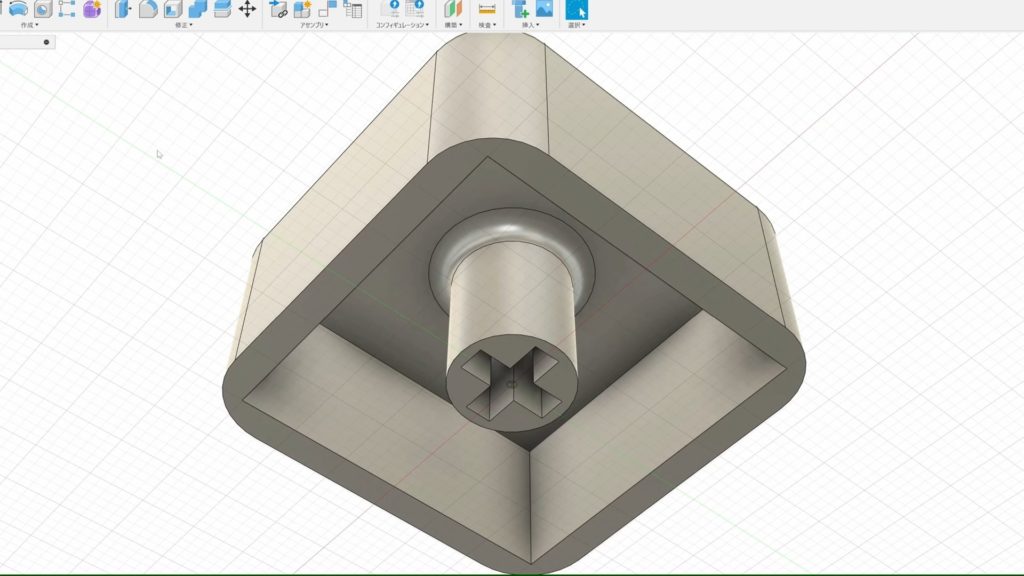Select the Move/Copy arrows tool

[x=246, y=10]
